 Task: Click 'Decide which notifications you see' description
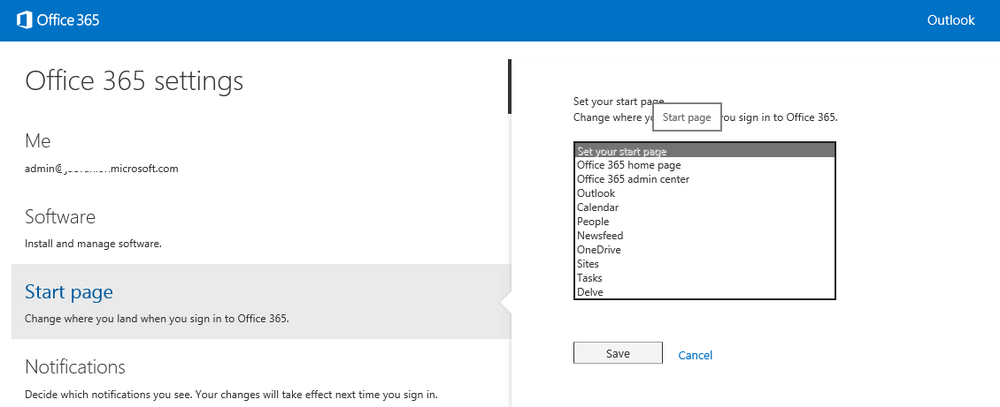(x=231, y=394)
